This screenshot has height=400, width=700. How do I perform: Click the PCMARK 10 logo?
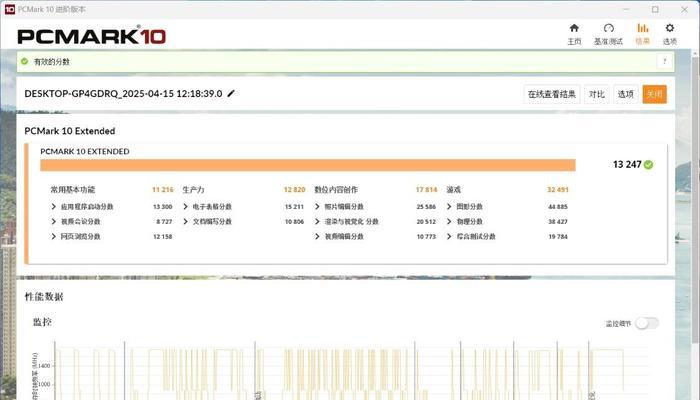(x=92, y=36)
